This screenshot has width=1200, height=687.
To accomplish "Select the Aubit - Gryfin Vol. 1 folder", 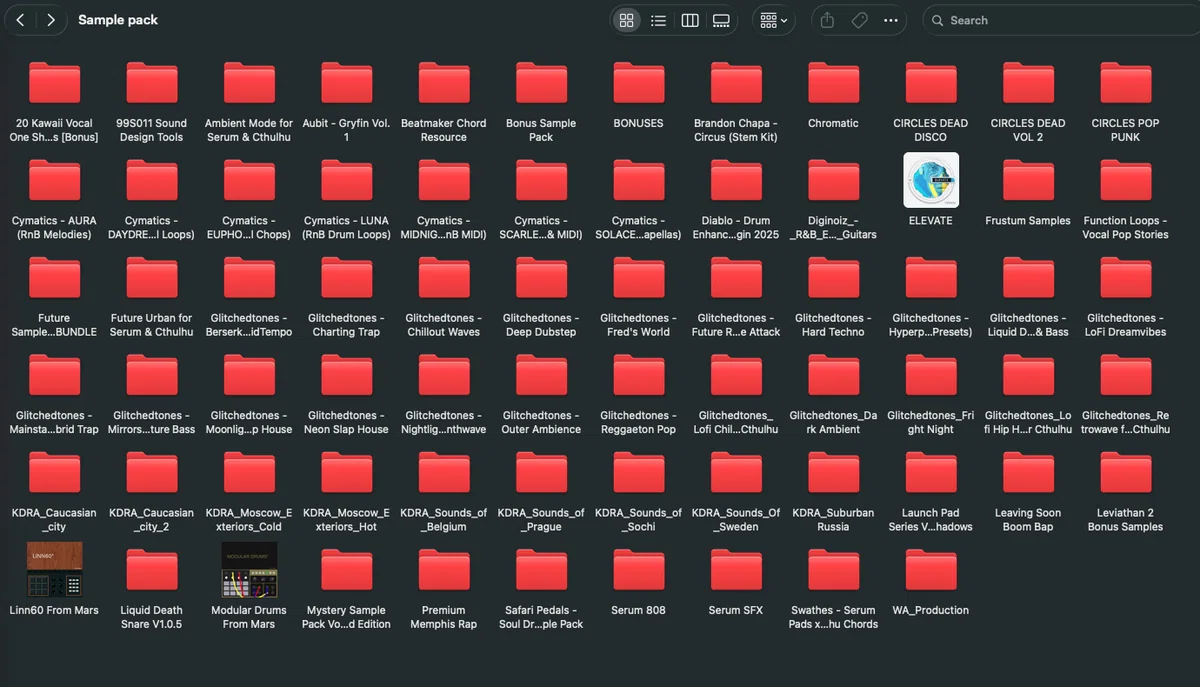I will click(x=346, y=85).
